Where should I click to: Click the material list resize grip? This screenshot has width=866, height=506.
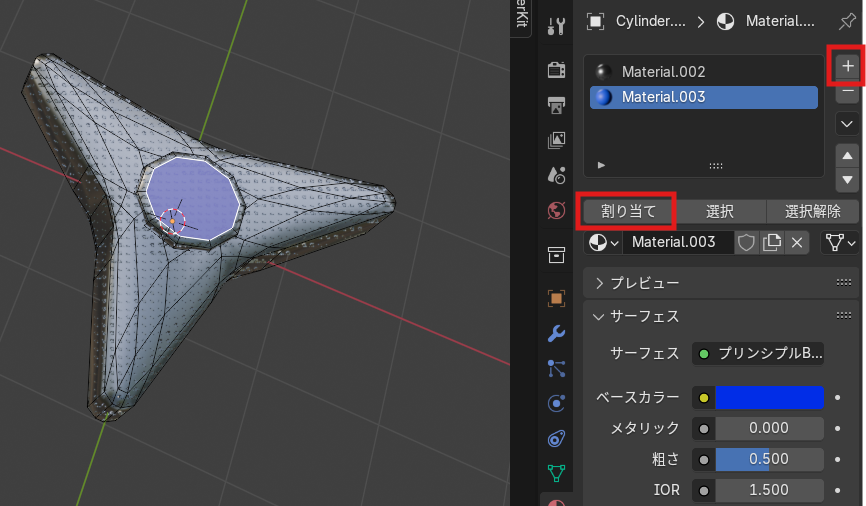point(716,166)
